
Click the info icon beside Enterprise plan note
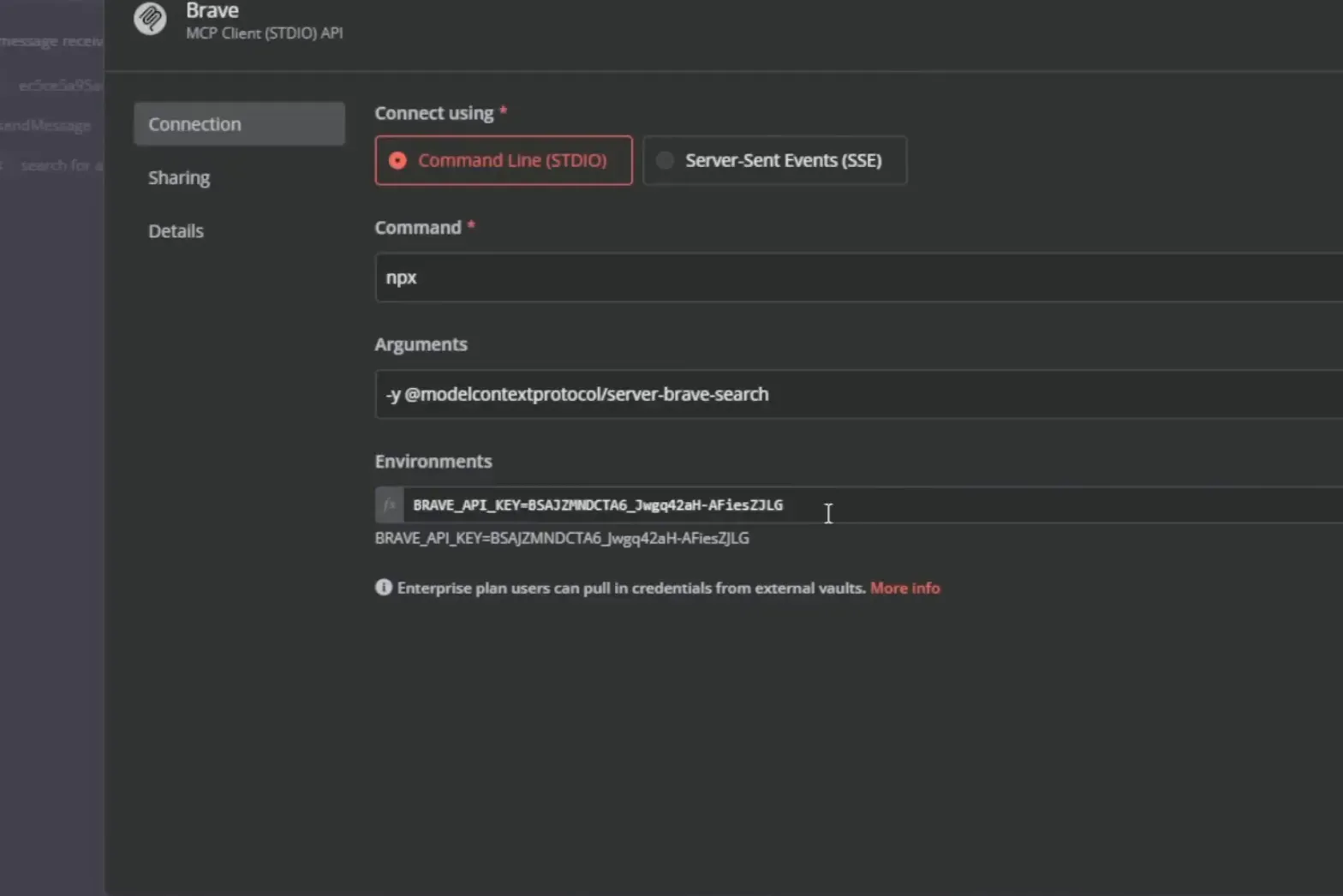[384, 587]
